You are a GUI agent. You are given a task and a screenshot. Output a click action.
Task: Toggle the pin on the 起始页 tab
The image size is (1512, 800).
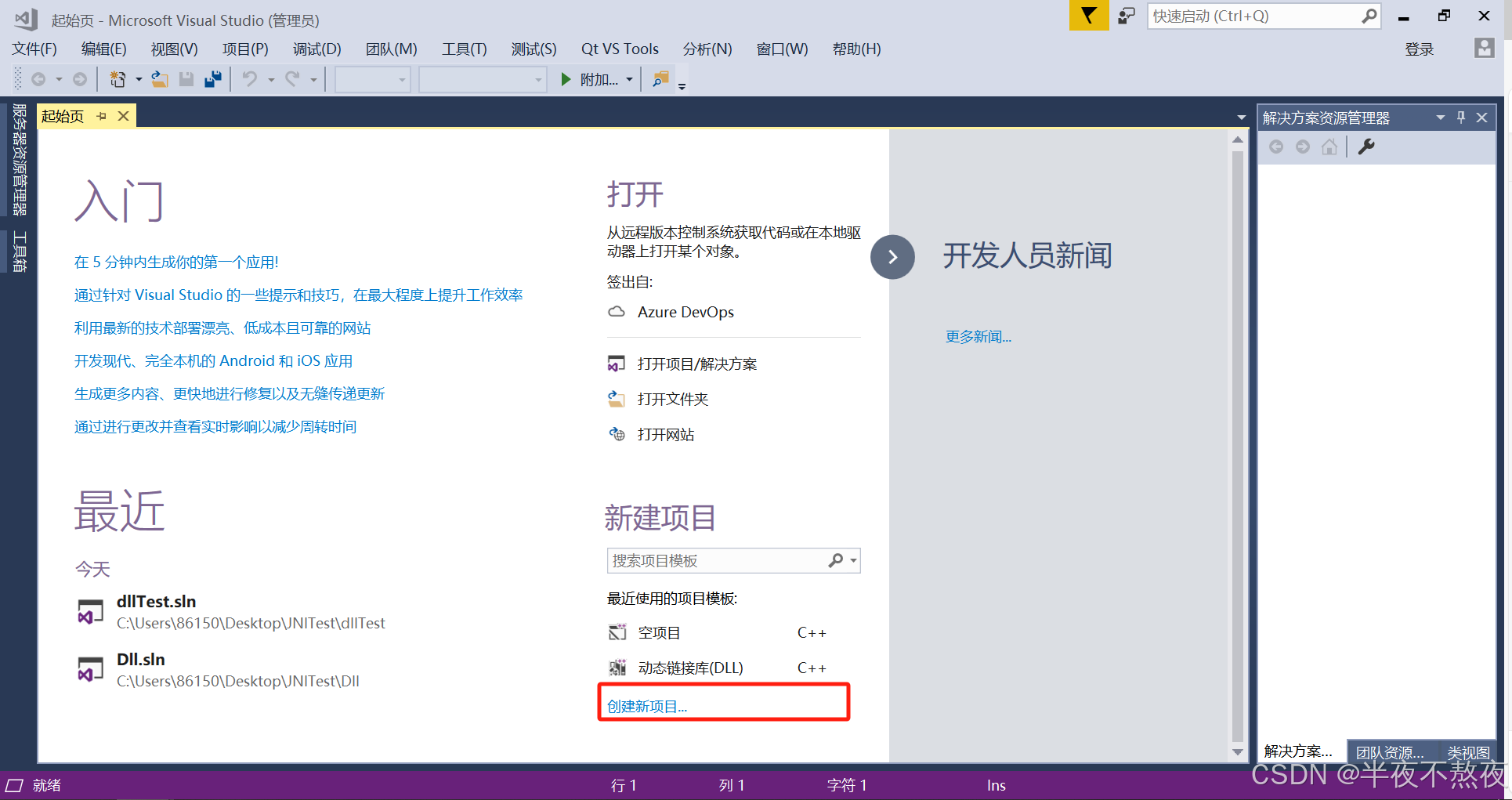[101, 115]
